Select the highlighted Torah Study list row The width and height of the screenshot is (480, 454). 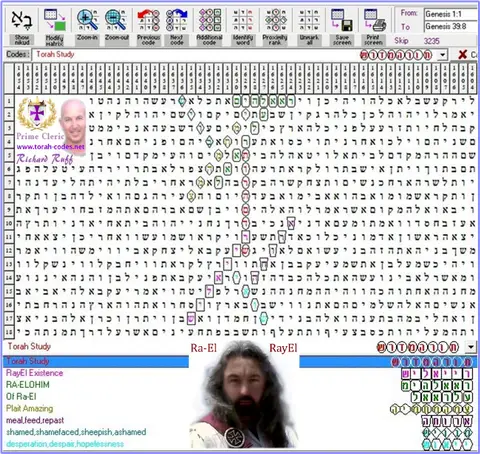[239, 361]
